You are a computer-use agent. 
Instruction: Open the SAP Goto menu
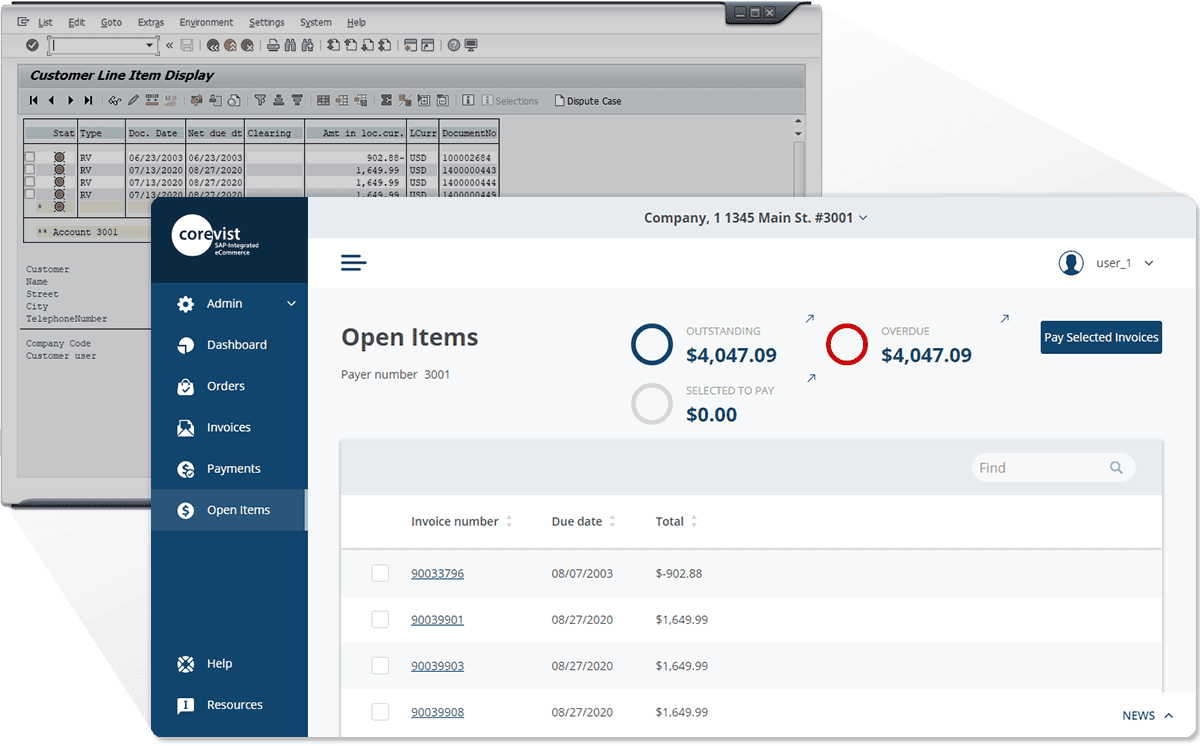pos(111,22)
